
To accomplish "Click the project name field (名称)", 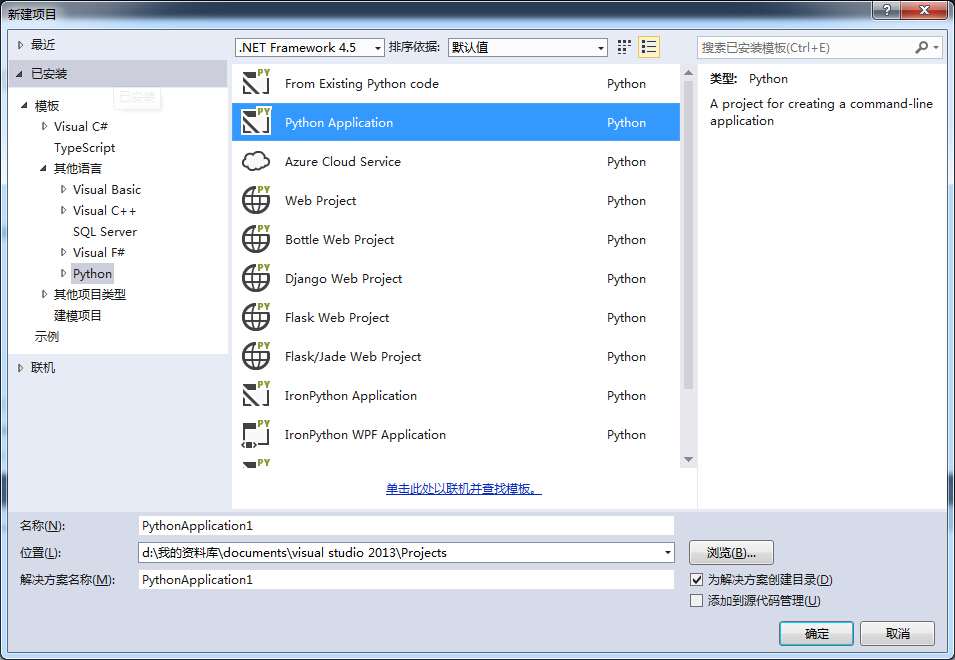I will click(x=406, y=525).
